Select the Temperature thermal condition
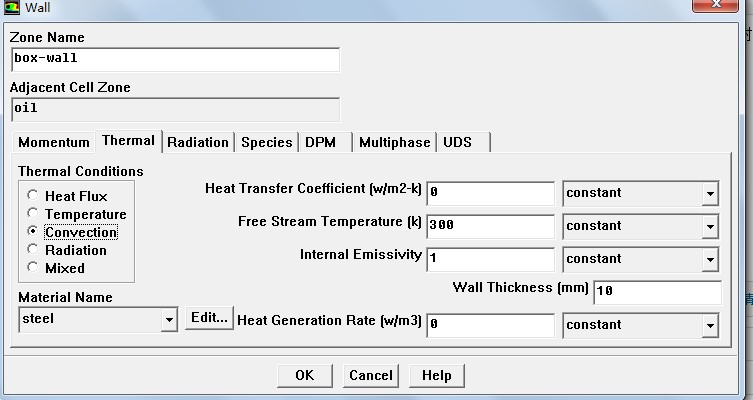The image size is (753, 400). coord(34,214)
